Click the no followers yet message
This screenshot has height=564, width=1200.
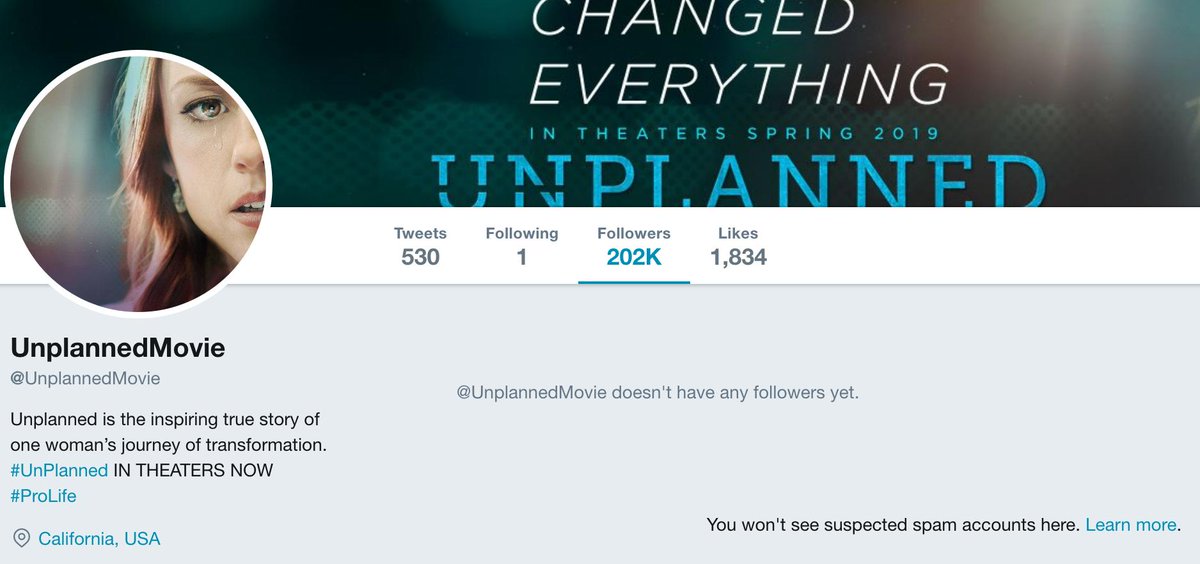[657, 393]
